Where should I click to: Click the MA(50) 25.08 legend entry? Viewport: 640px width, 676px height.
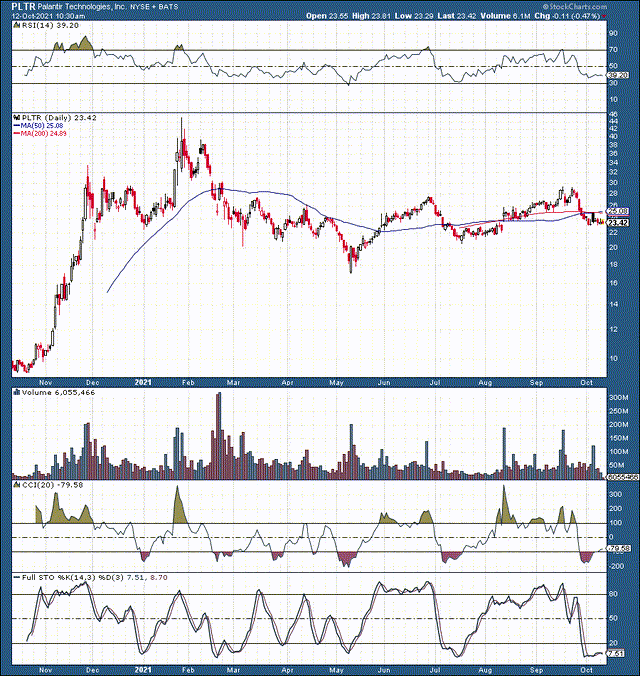tap(42, 125)
